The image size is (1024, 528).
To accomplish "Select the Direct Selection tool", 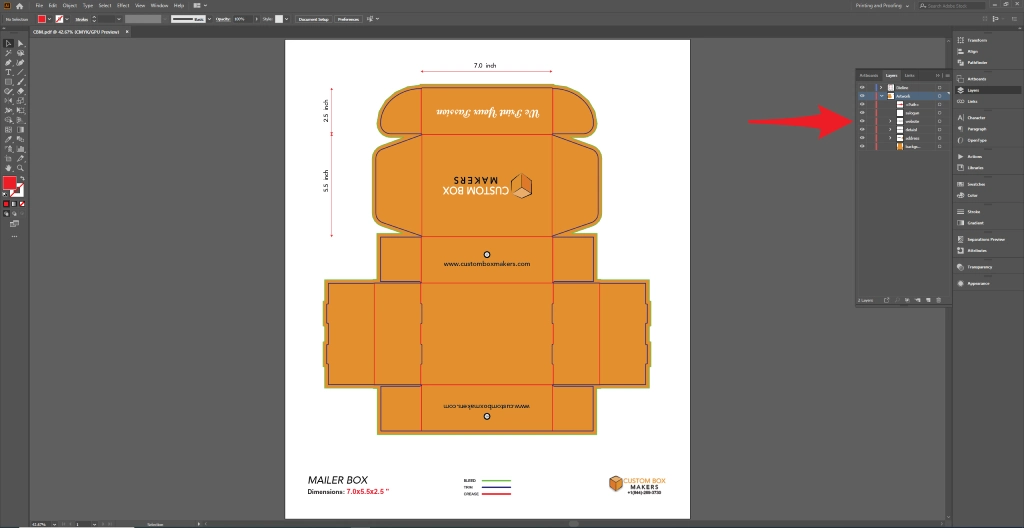I will 21,44.
